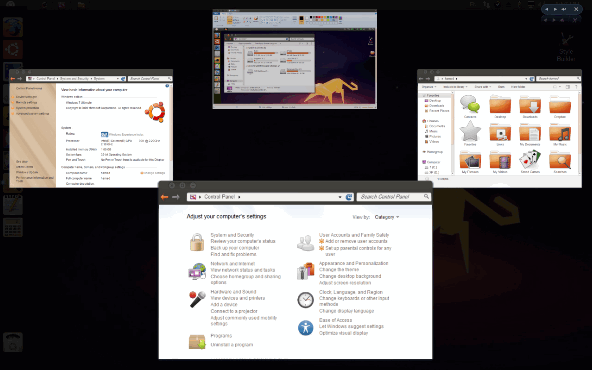Open System and Security padlock icon
Screen dimensions: 592x370
click(197, 242)
